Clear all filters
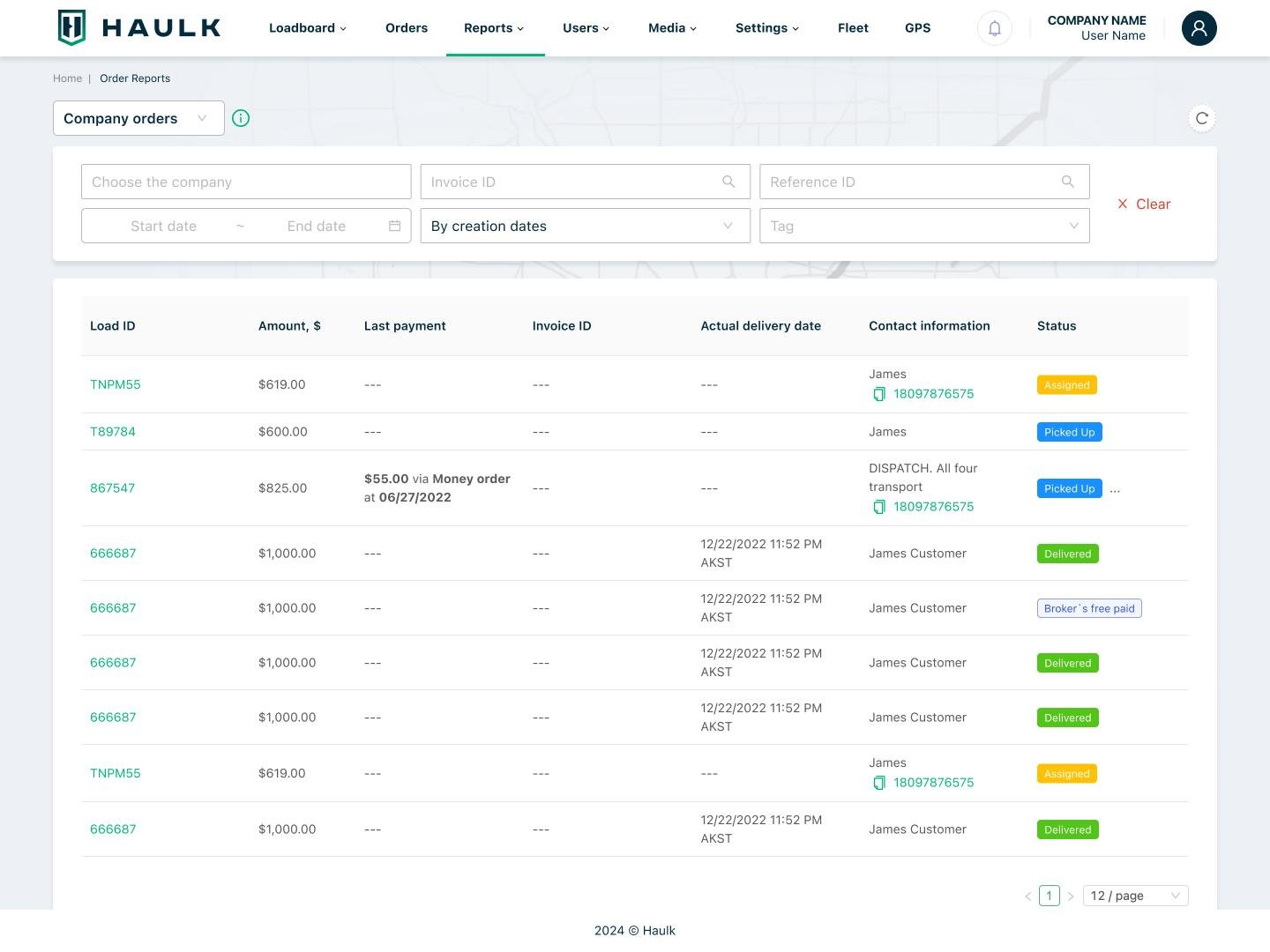This screenshot has width=1270, height=952. [1144, 204]
